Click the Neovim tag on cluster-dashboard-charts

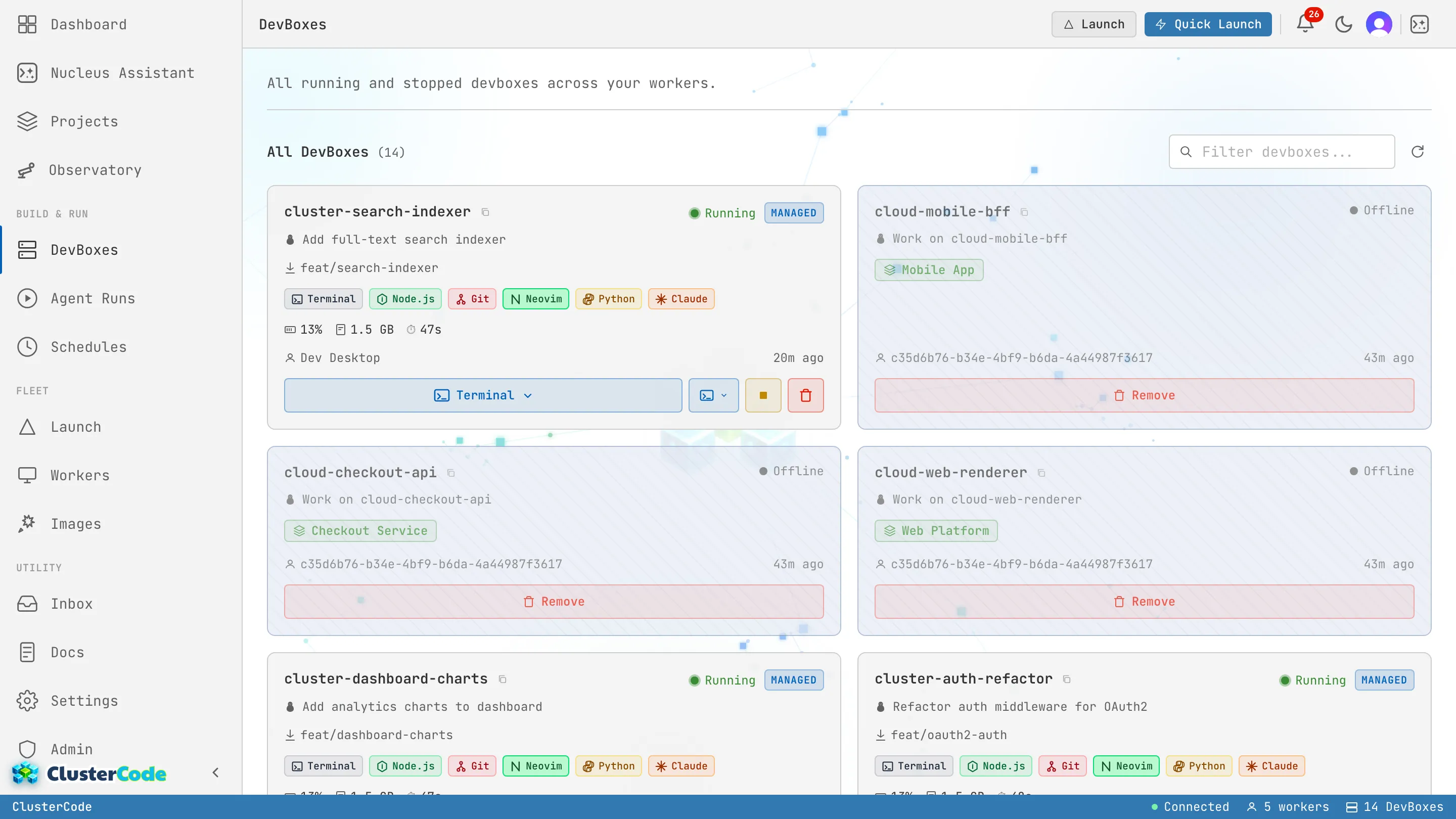[x=535, y=766]
